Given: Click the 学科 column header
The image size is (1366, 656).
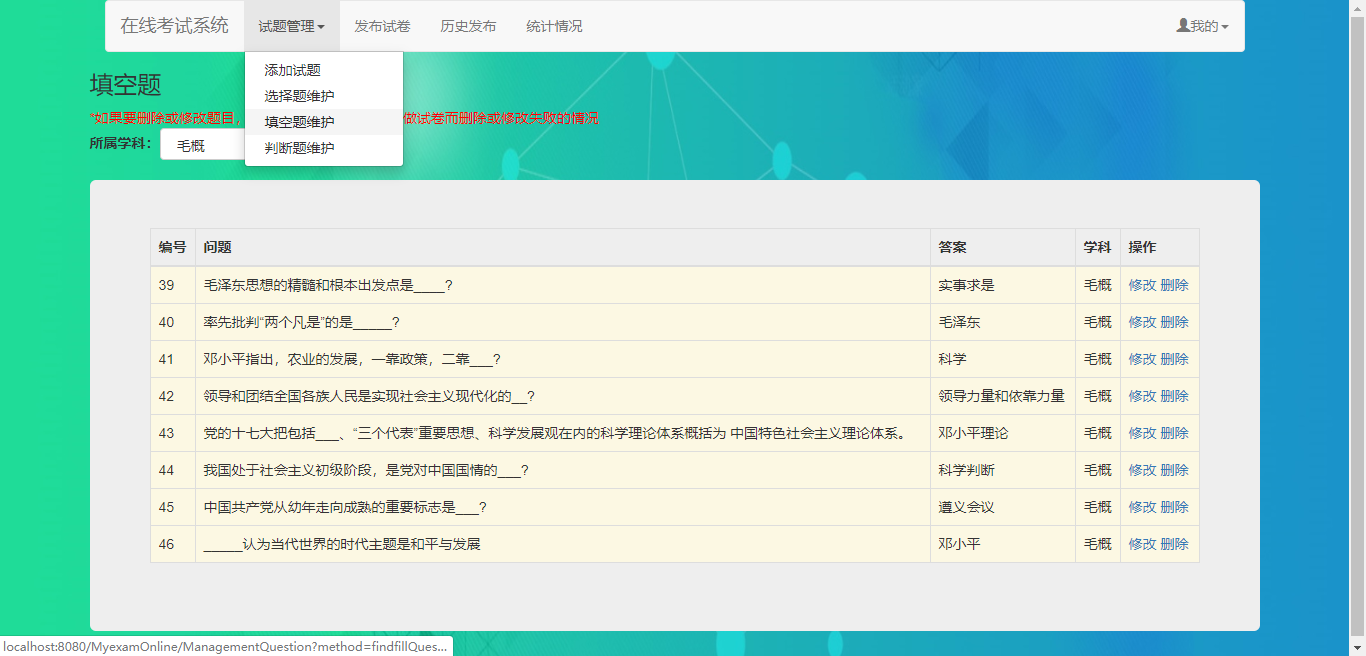Looking at the screenshot, I should (1097, 247).
